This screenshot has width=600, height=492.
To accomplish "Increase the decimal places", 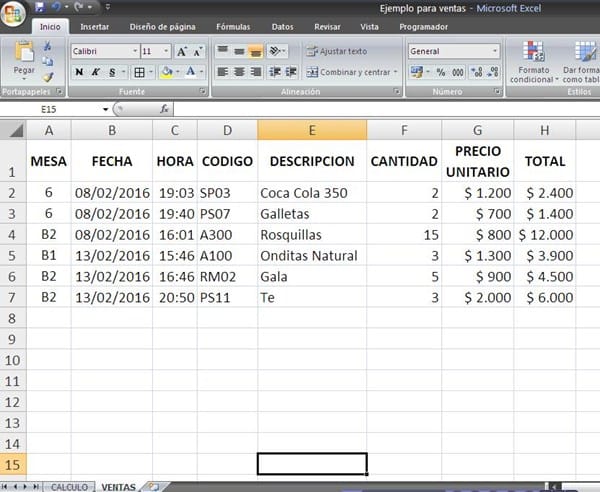I will [x=477, y=72].
